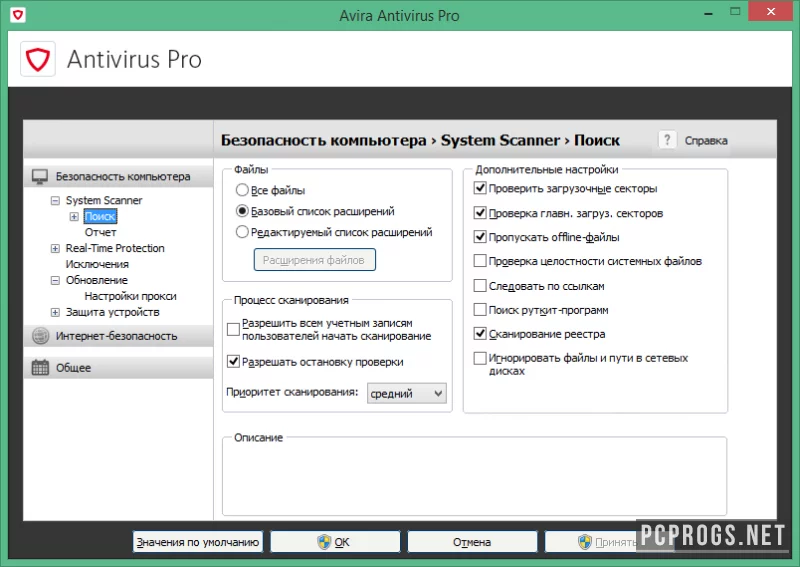The width and height of the screenshot is (800, 567).
Task: Enable Следовать по ссылкам checkbox
Action: click(x=480, y=285)
